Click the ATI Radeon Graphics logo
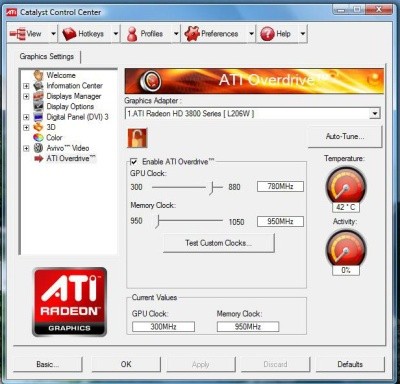 [69, 302]
